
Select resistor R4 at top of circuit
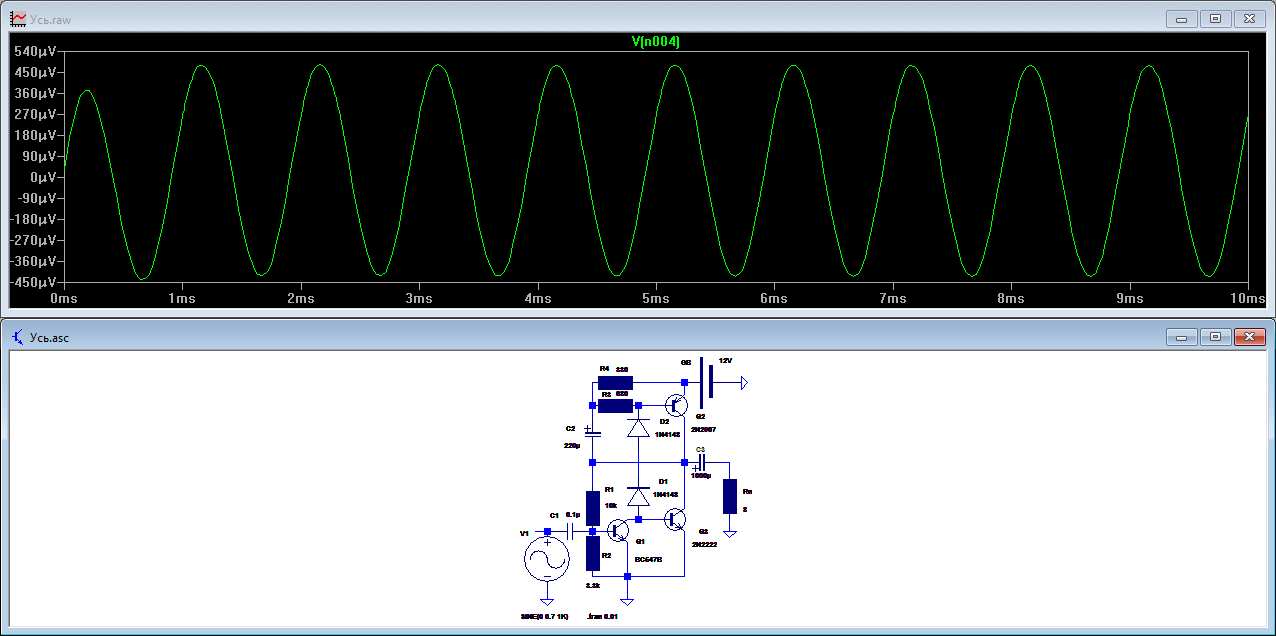(615, 382)
